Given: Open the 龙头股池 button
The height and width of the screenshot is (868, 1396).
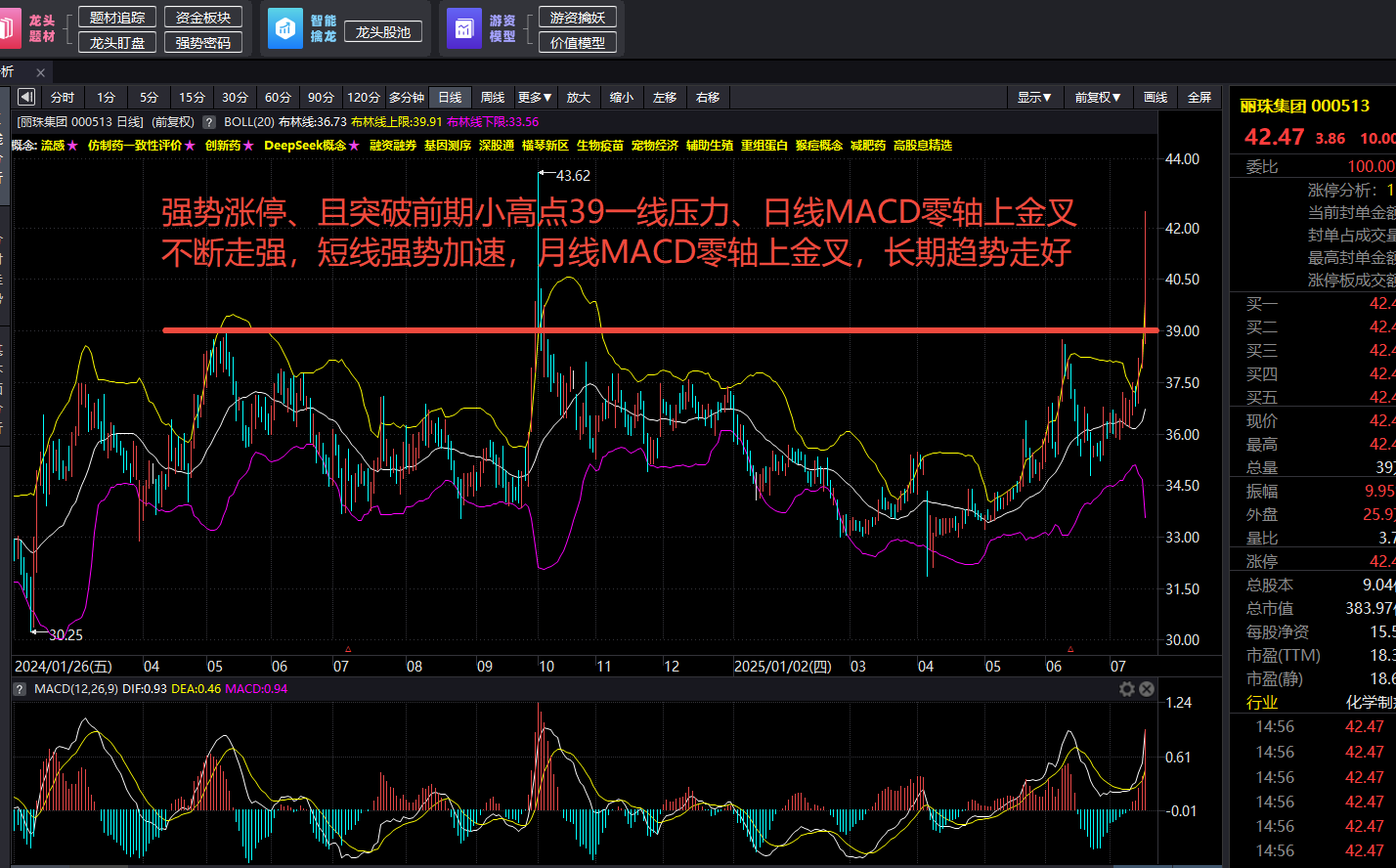Looking at the screenshot, I should click(383, 32).
